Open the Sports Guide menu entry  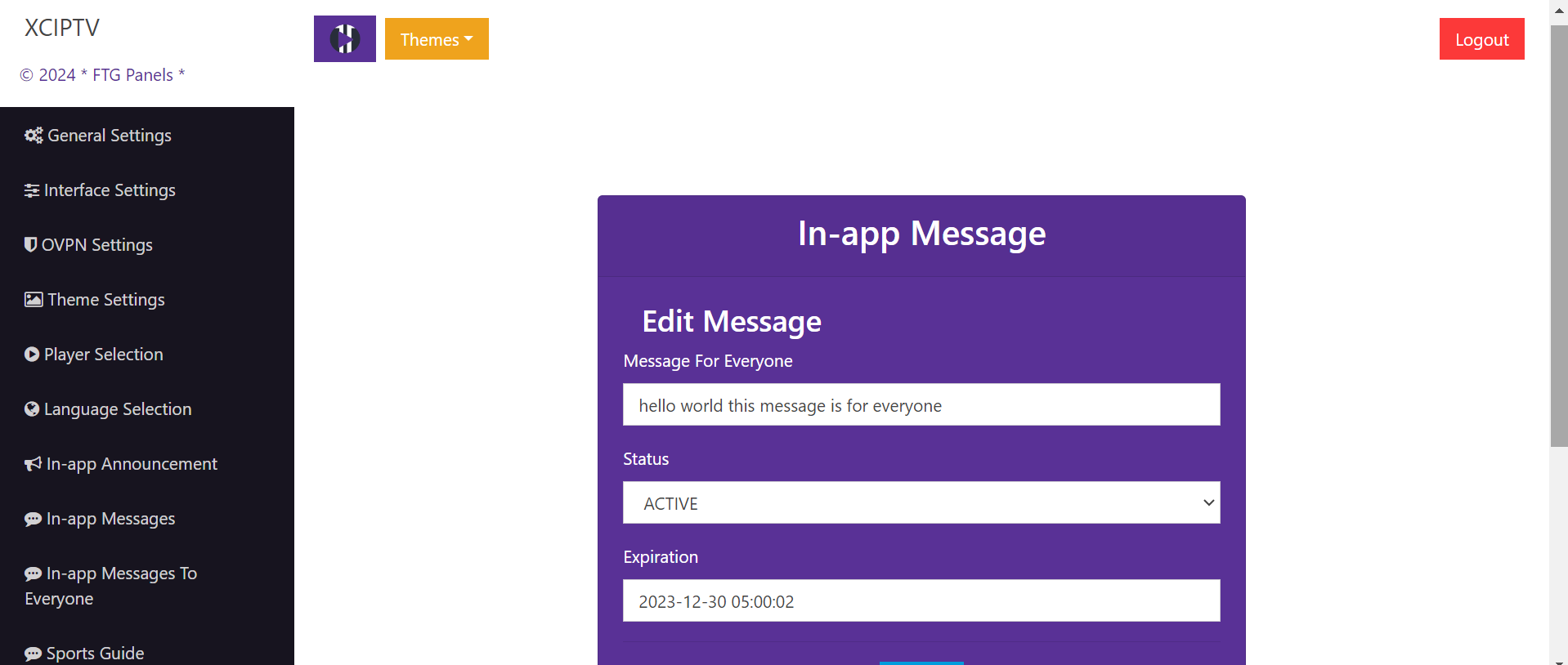95,654
